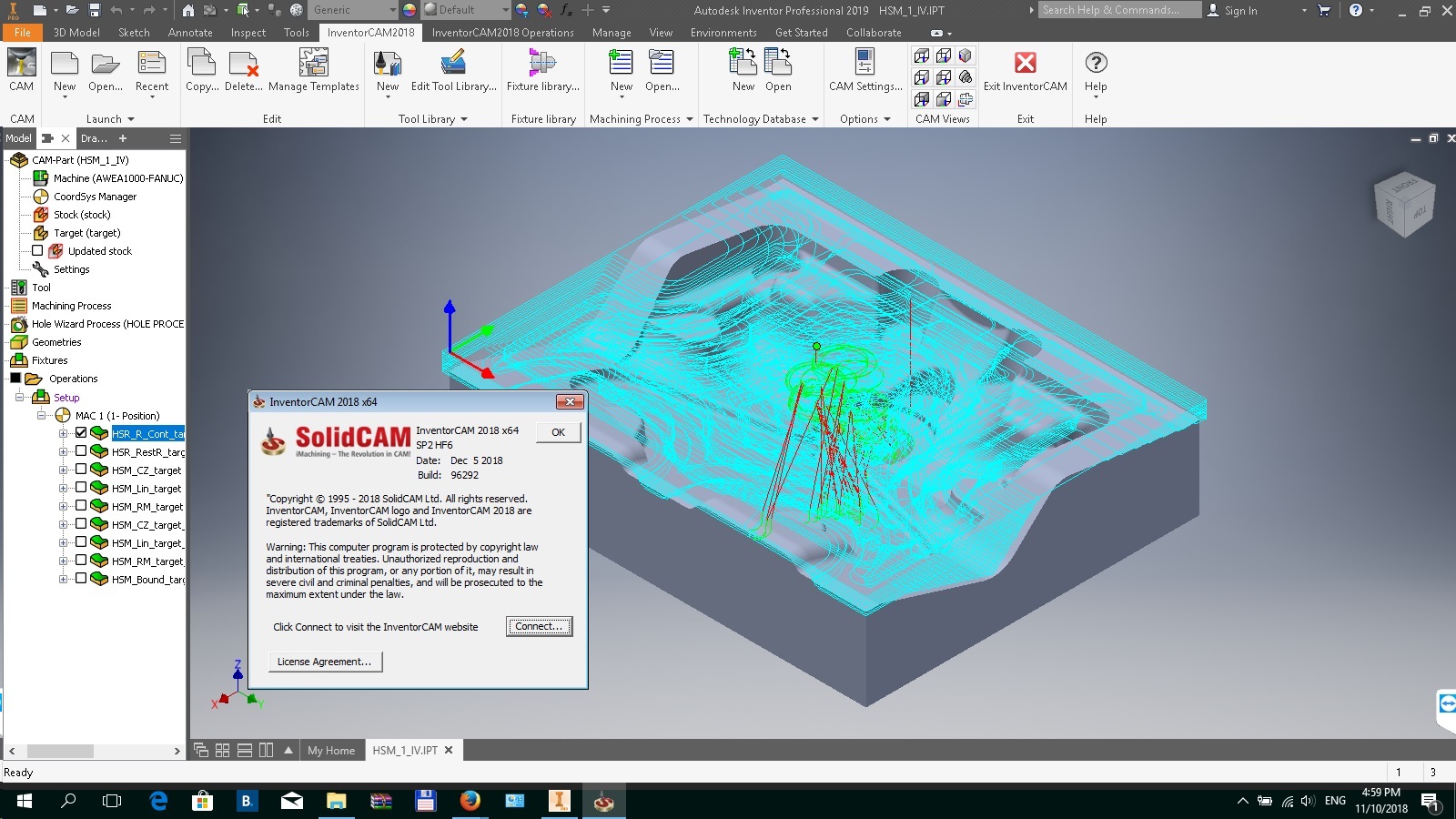Collapse Setup node in tree
Viewport: 1456px width, 819px height.
(19, 397)
